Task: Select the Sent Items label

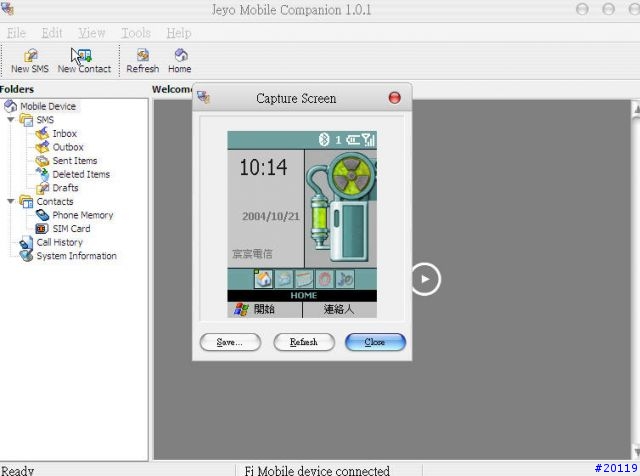Action: [75, 160]
